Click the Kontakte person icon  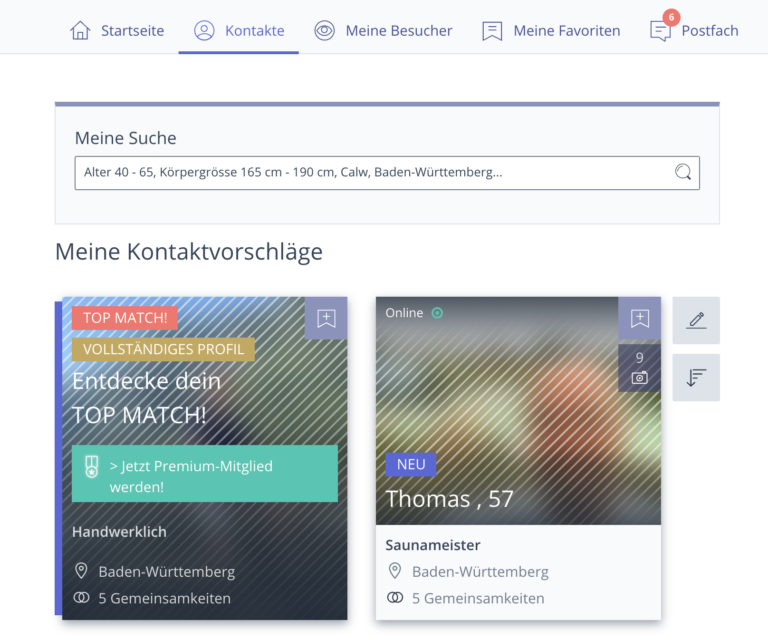204,30
